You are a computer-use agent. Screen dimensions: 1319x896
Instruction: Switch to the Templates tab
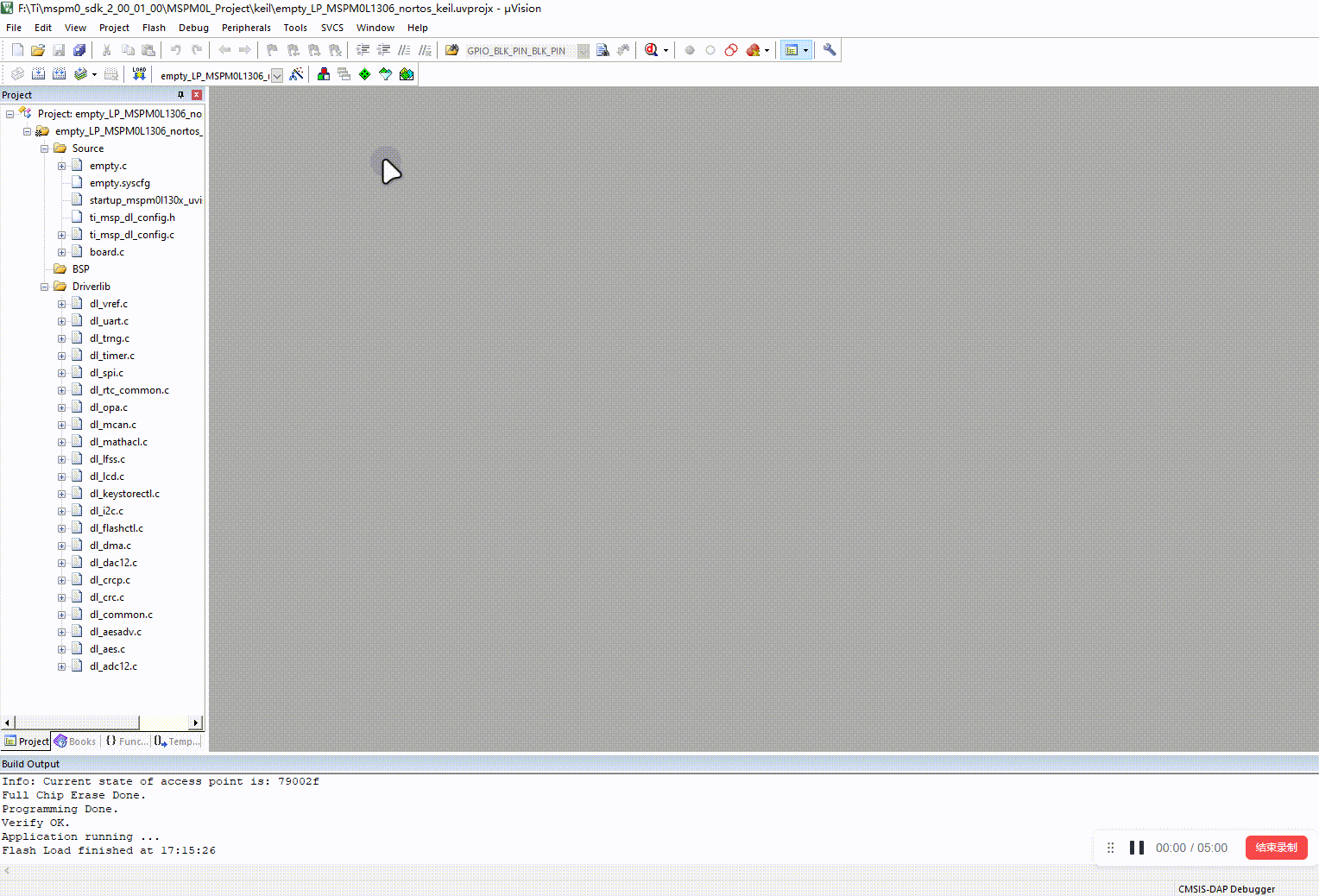[x=177, y=741]
